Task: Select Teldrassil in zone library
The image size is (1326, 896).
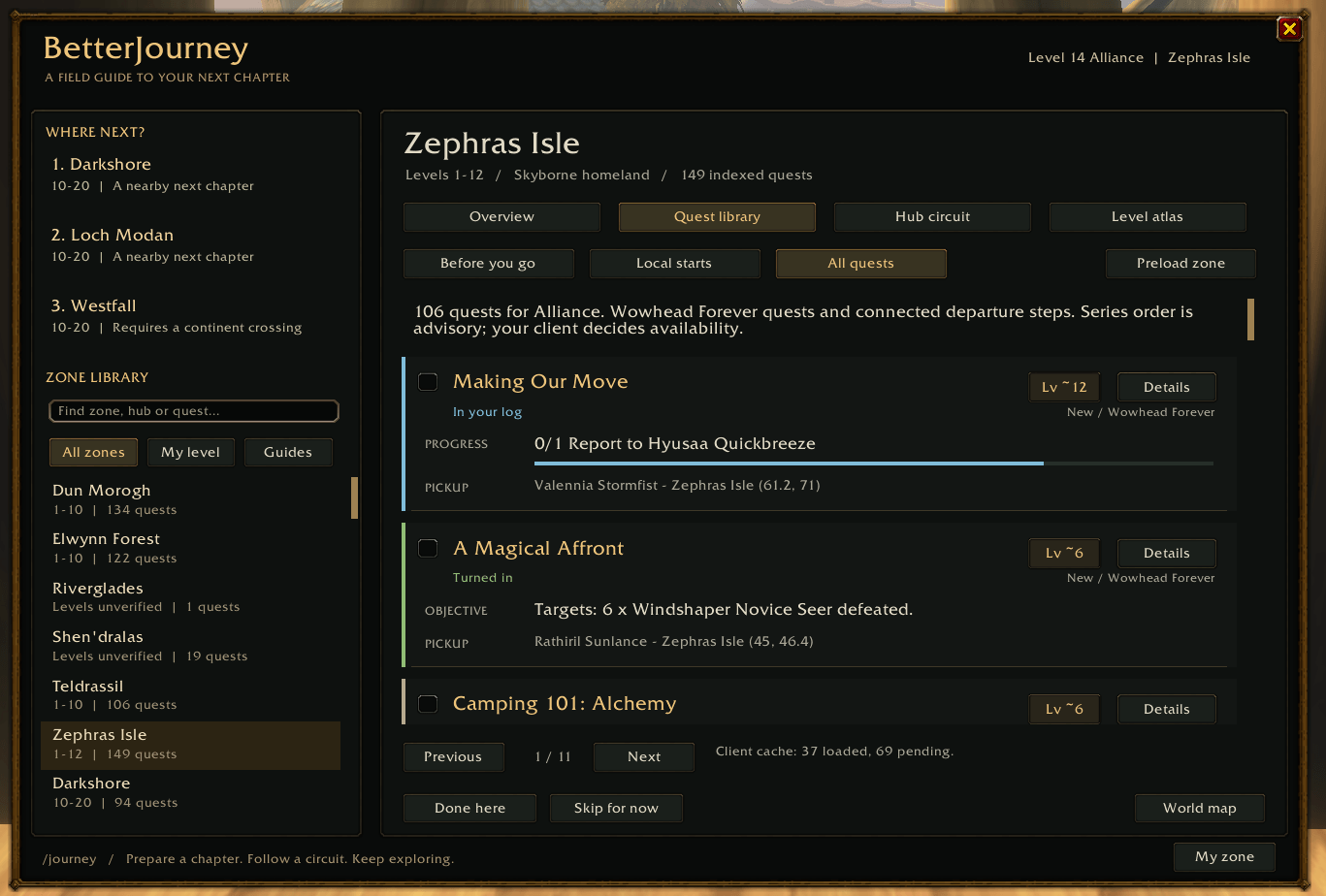Action: (191, 695)
